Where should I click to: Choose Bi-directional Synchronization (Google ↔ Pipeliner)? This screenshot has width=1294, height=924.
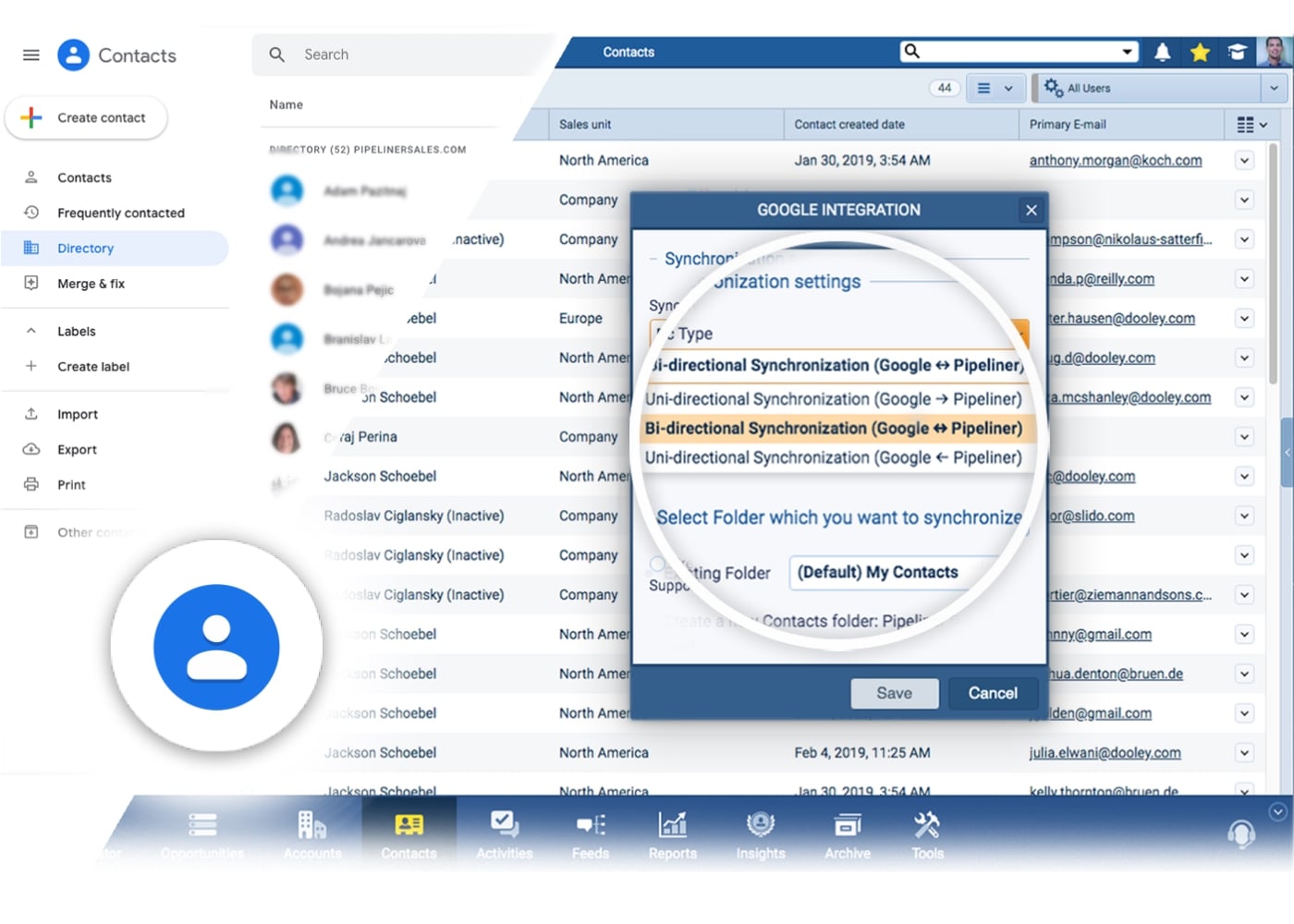[x=833, y=428]
